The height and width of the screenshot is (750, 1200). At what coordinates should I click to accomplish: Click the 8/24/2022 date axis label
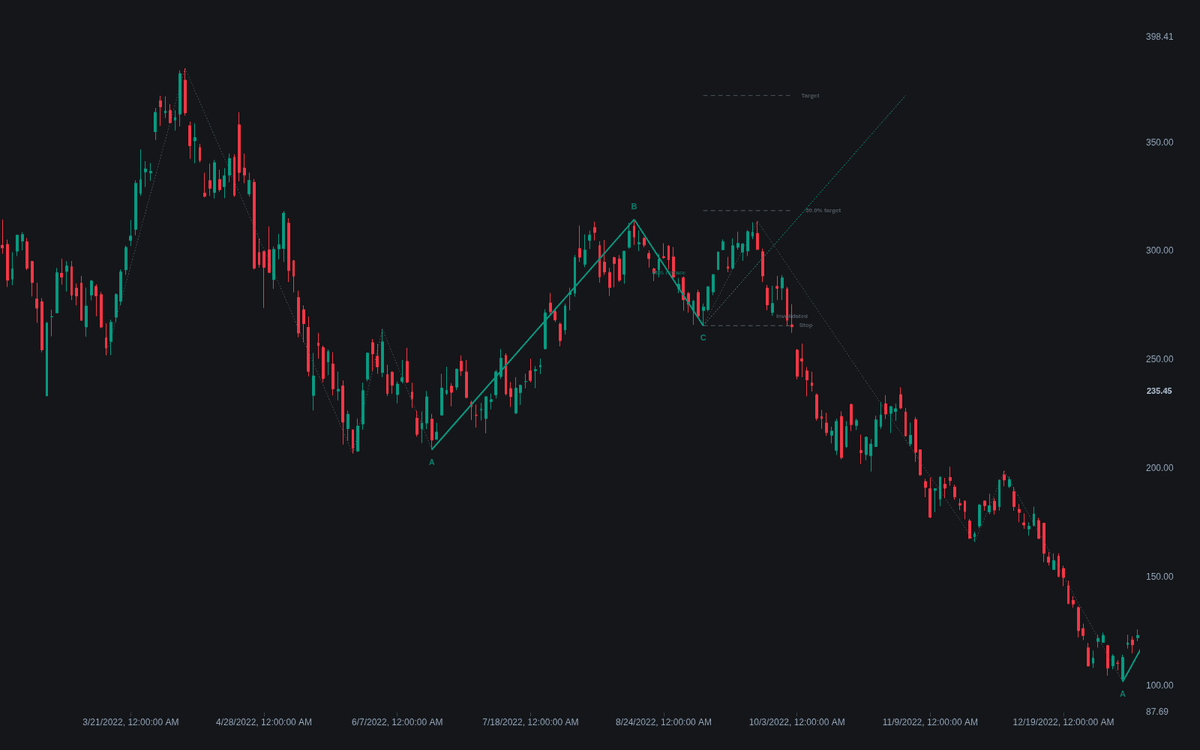pos(664,722)
